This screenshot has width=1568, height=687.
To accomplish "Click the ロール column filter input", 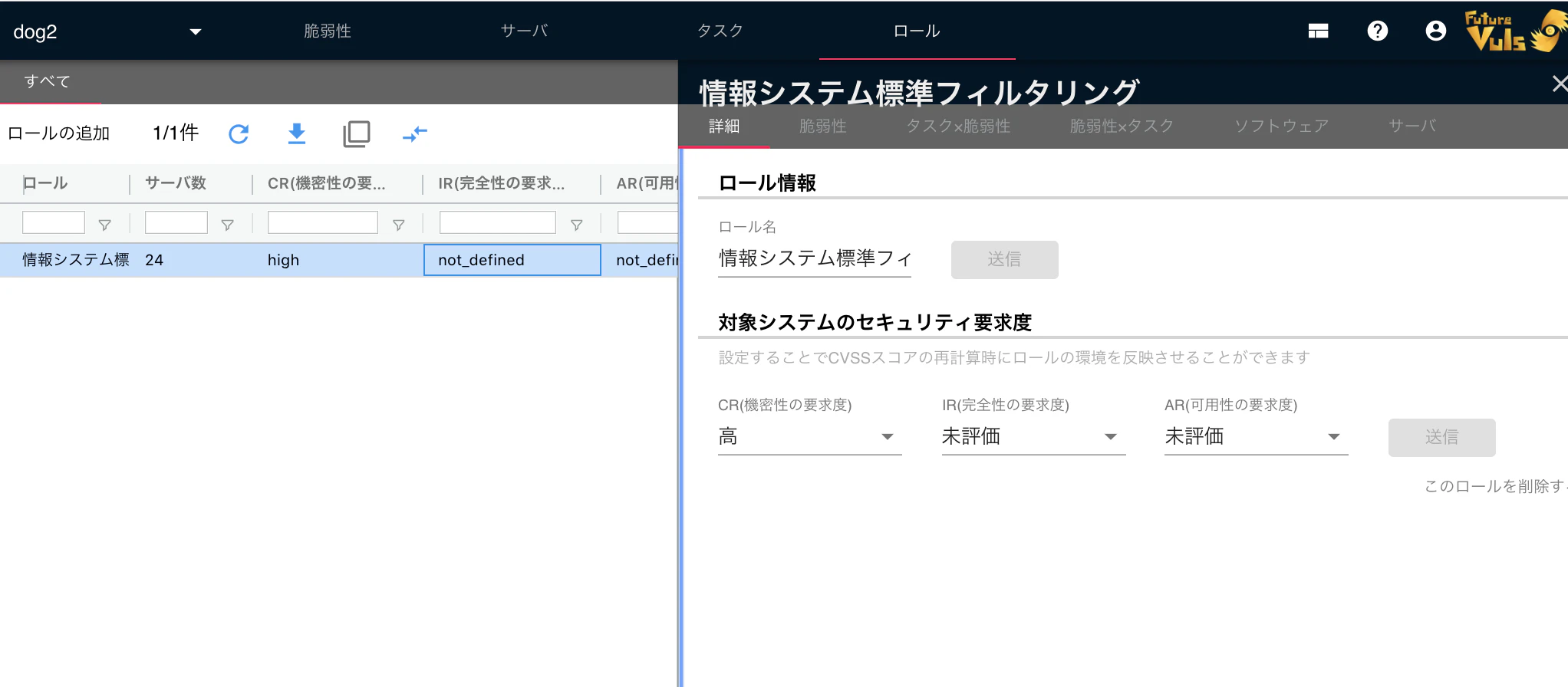I will pos(54,222).
